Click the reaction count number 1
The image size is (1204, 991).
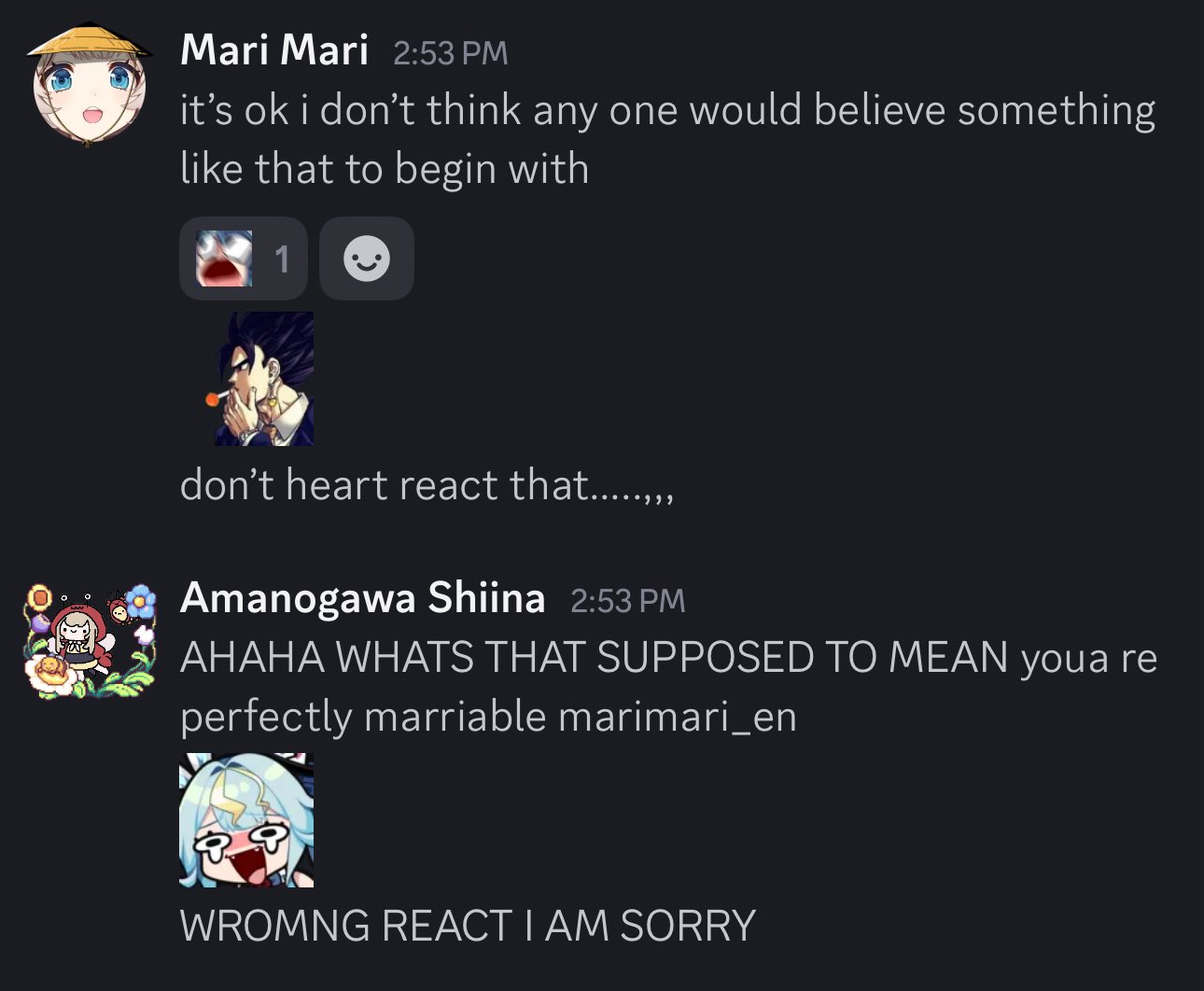(282, 259)
